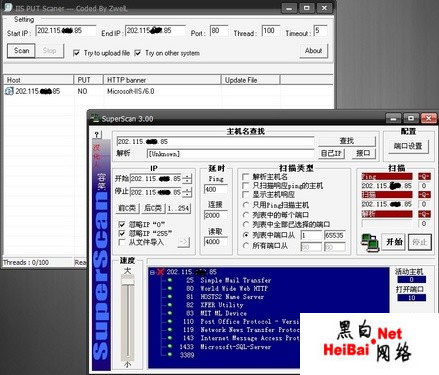The width and height of the screenshot is (439, 375).
Task: Click the green dot for port 80
Action: coord(170,288)
